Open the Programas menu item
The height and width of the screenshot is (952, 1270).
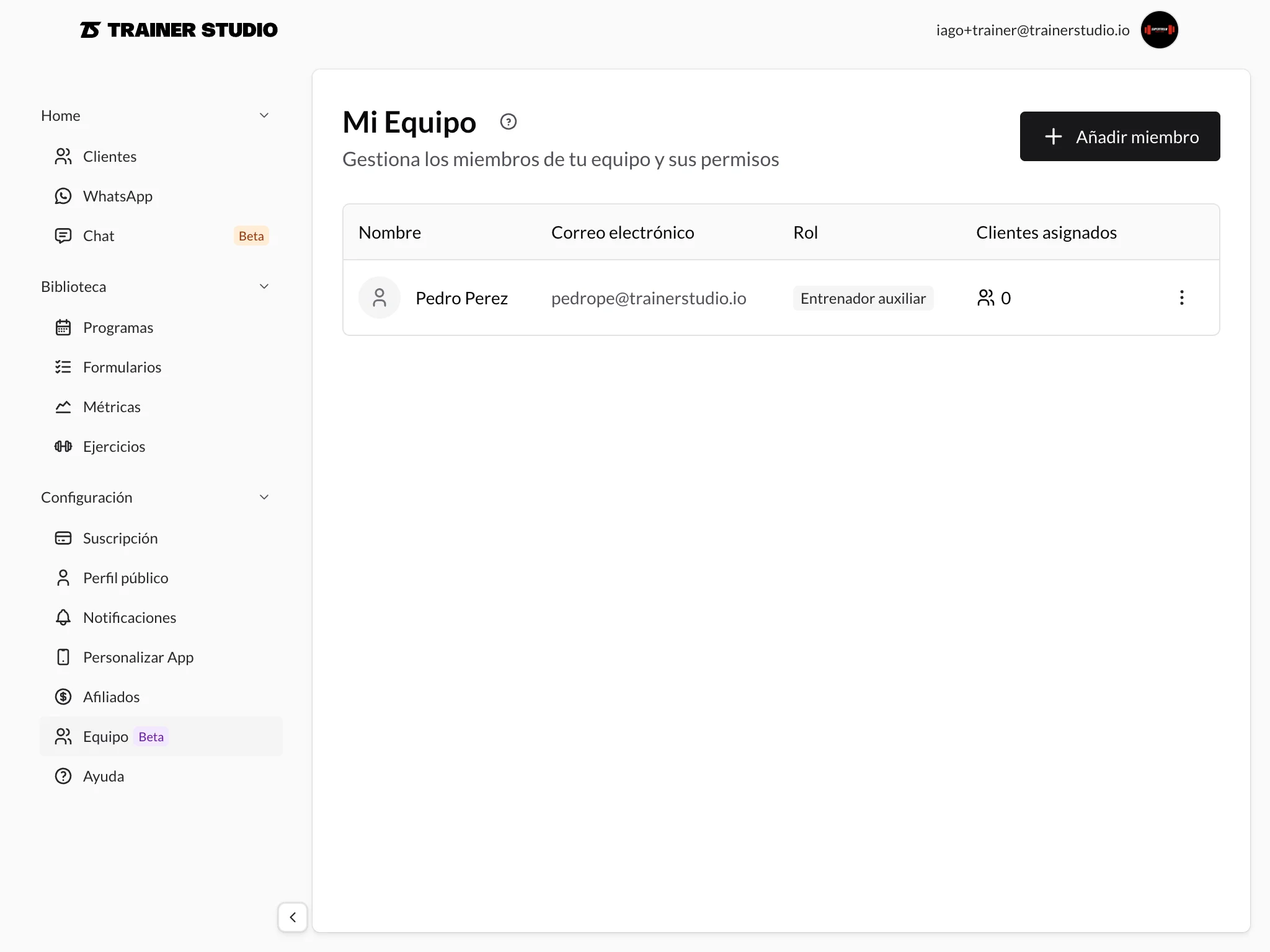coord(118,328)
